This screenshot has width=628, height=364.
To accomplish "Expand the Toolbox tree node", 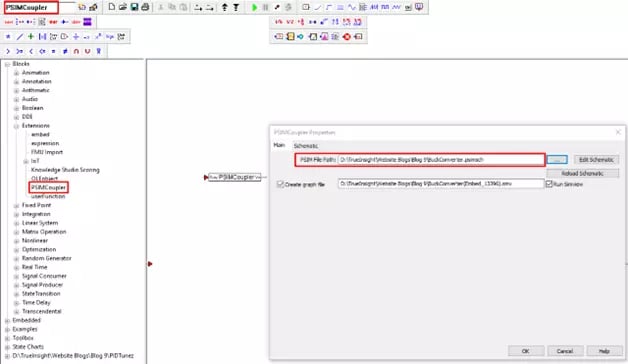I will (x=7, y=338).
